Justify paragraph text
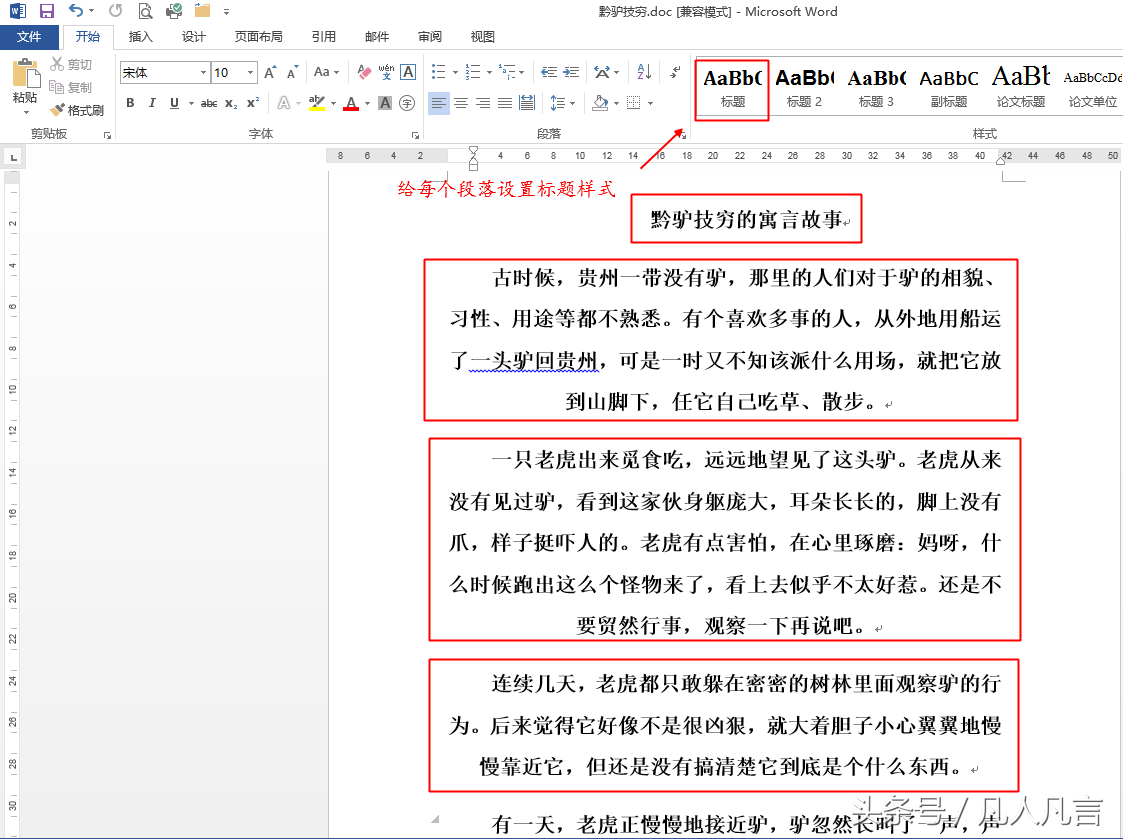The image size is (1123, 839). [x=505, y=103]
